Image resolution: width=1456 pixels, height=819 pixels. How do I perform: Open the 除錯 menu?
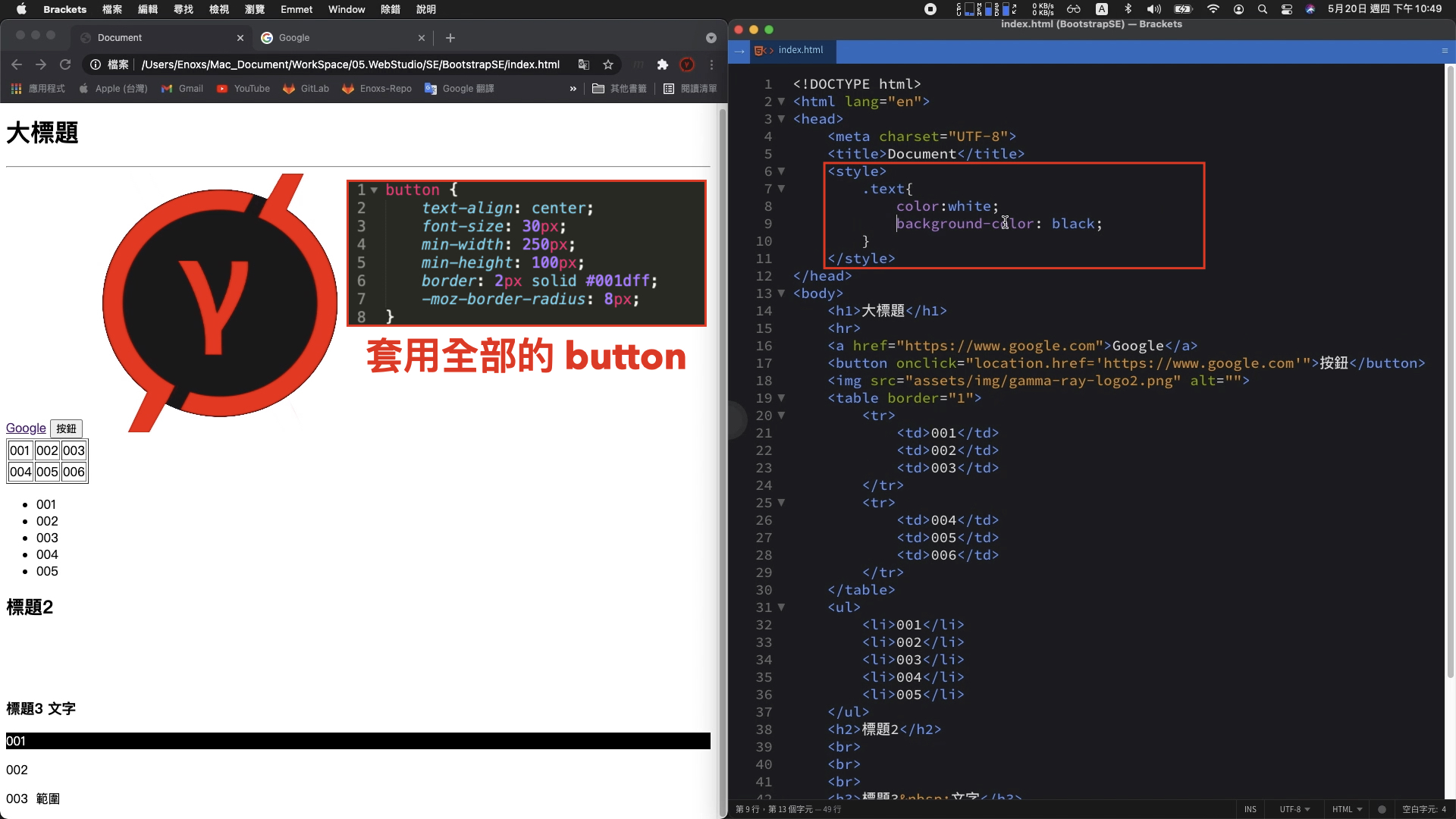(391, 9)
